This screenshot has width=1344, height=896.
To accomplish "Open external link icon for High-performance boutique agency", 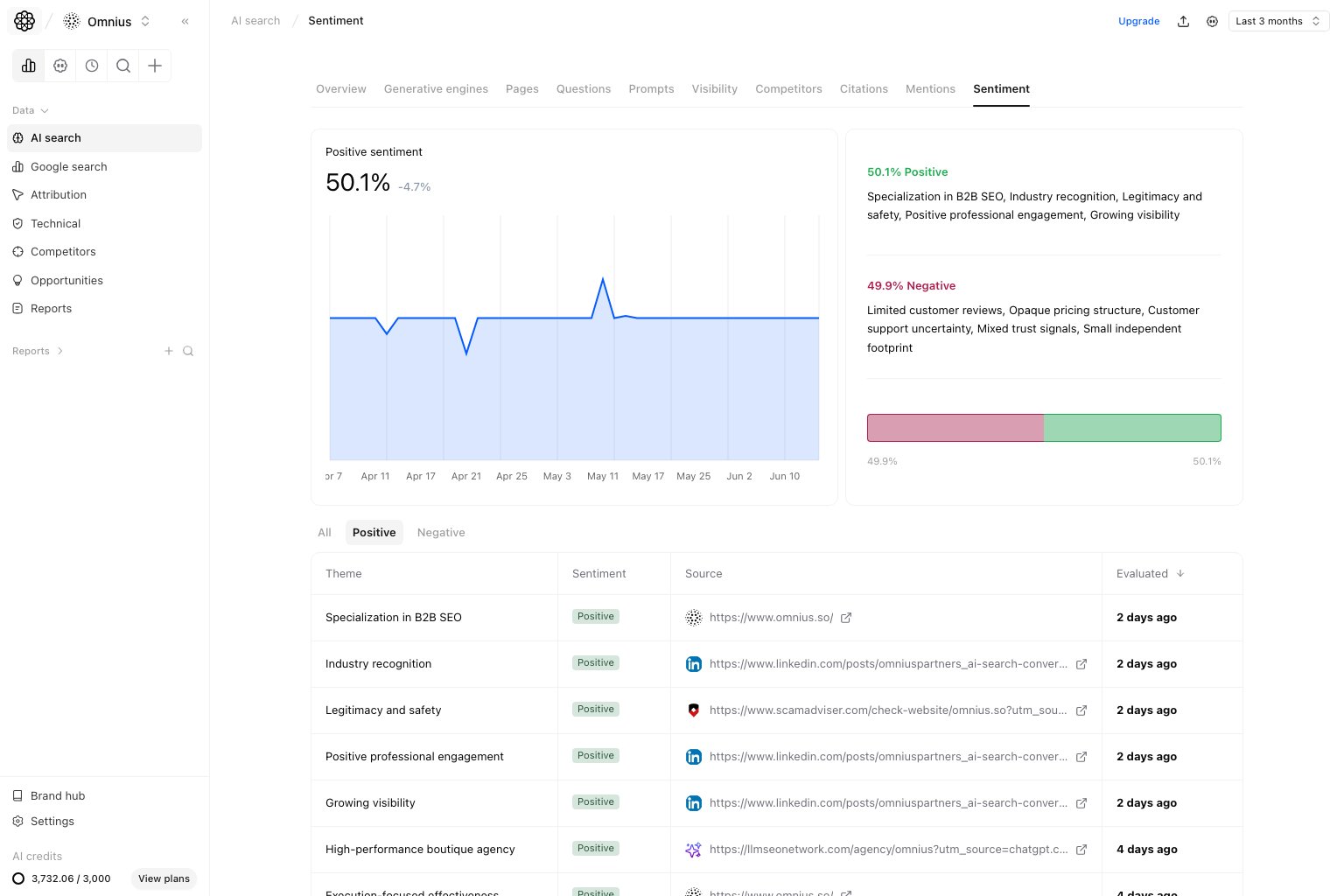I will point(1081,850).
